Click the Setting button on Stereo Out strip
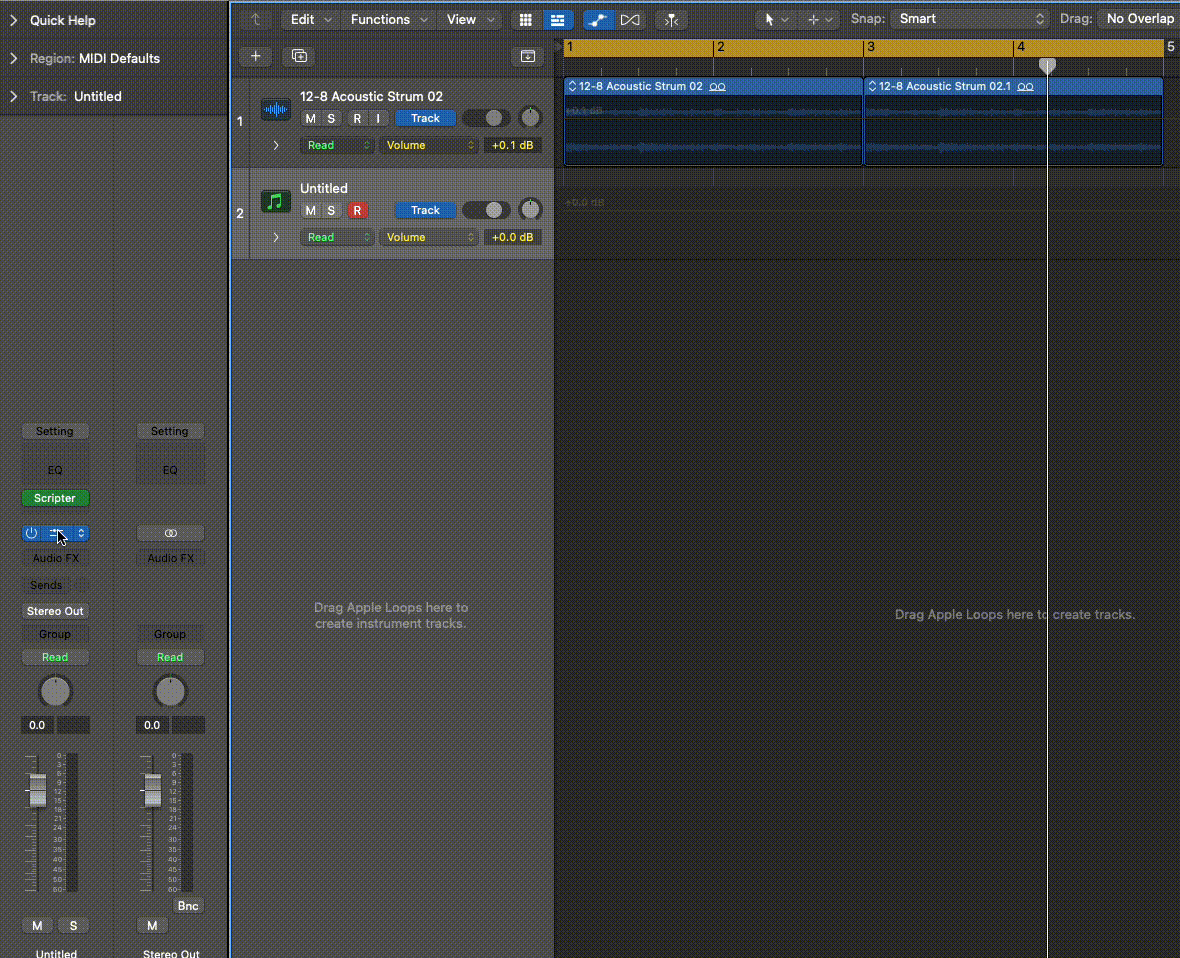 (170, 431)
